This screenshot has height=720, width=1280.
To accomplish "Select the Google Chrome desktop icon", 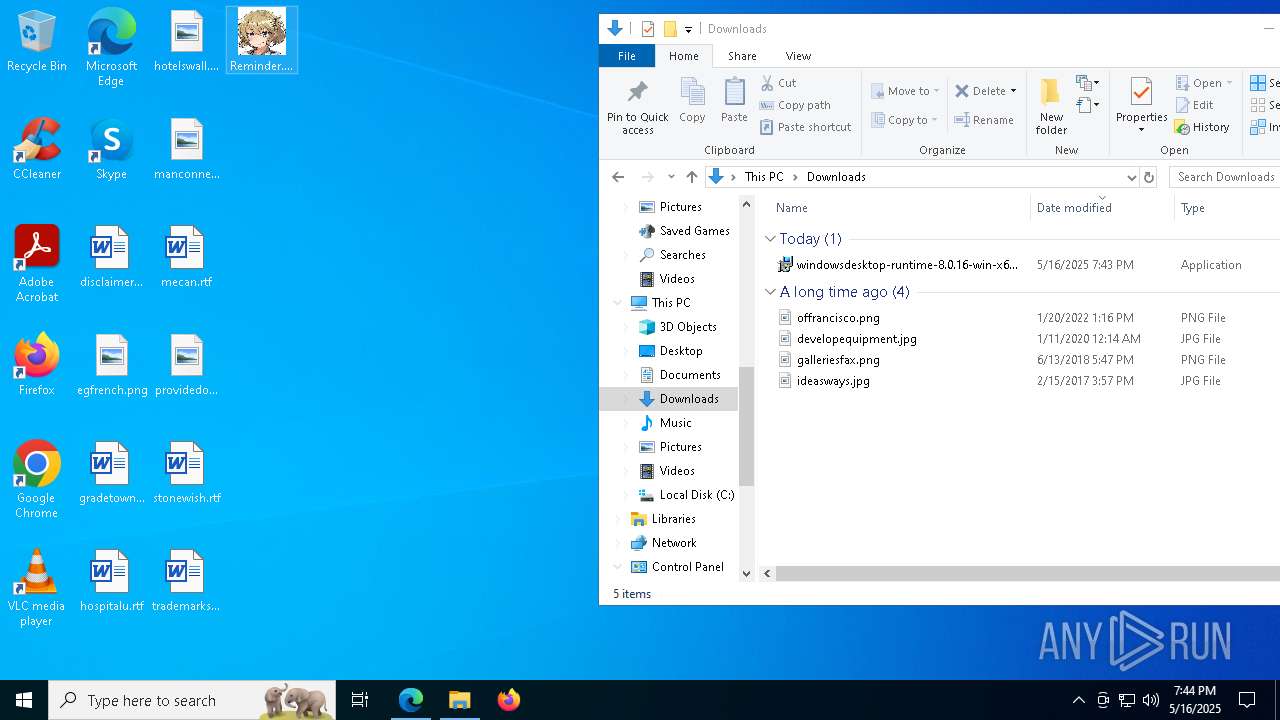I will tap(37, 480).
